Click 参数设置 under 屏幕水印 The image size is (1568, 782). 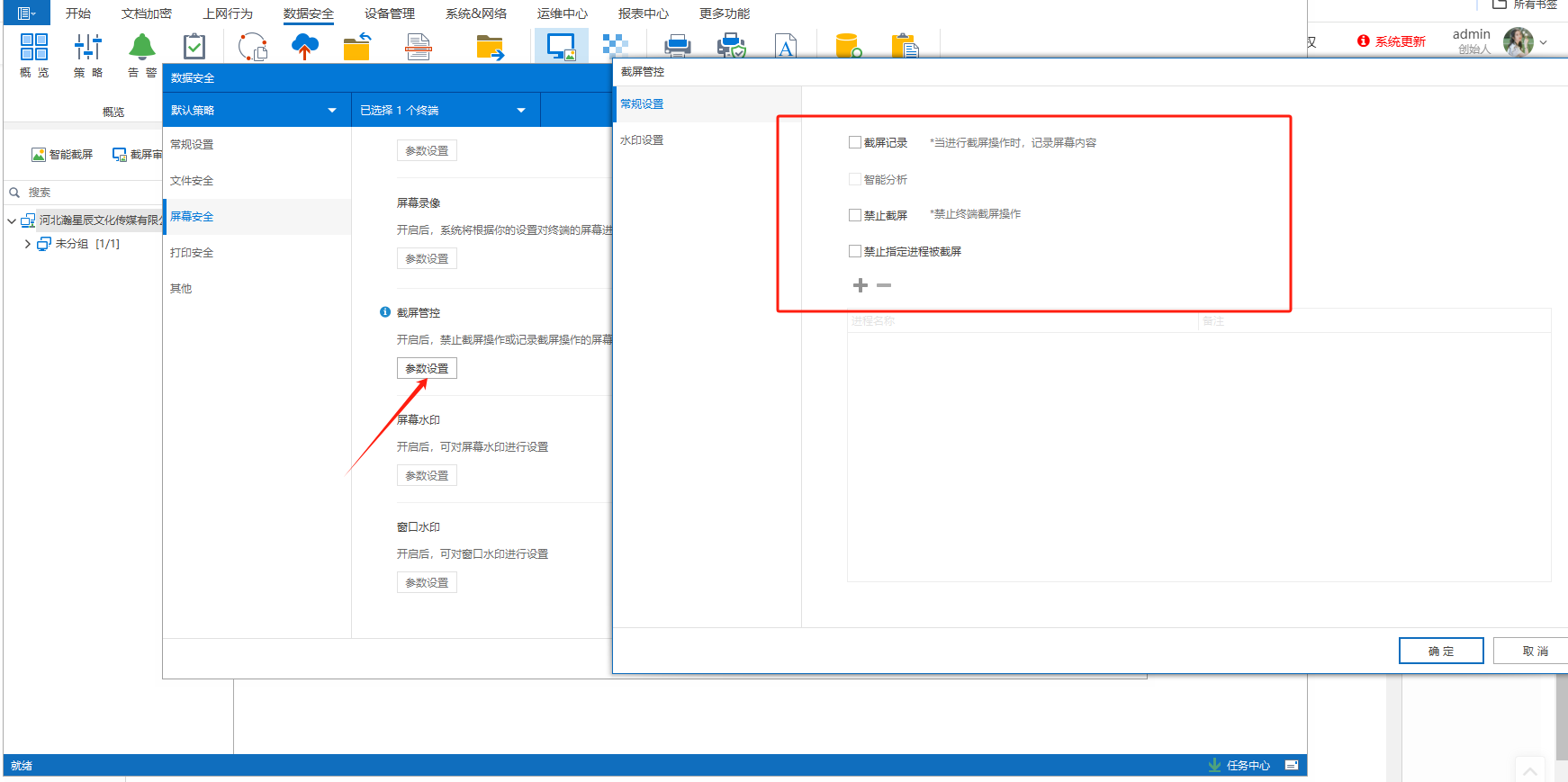427,475
